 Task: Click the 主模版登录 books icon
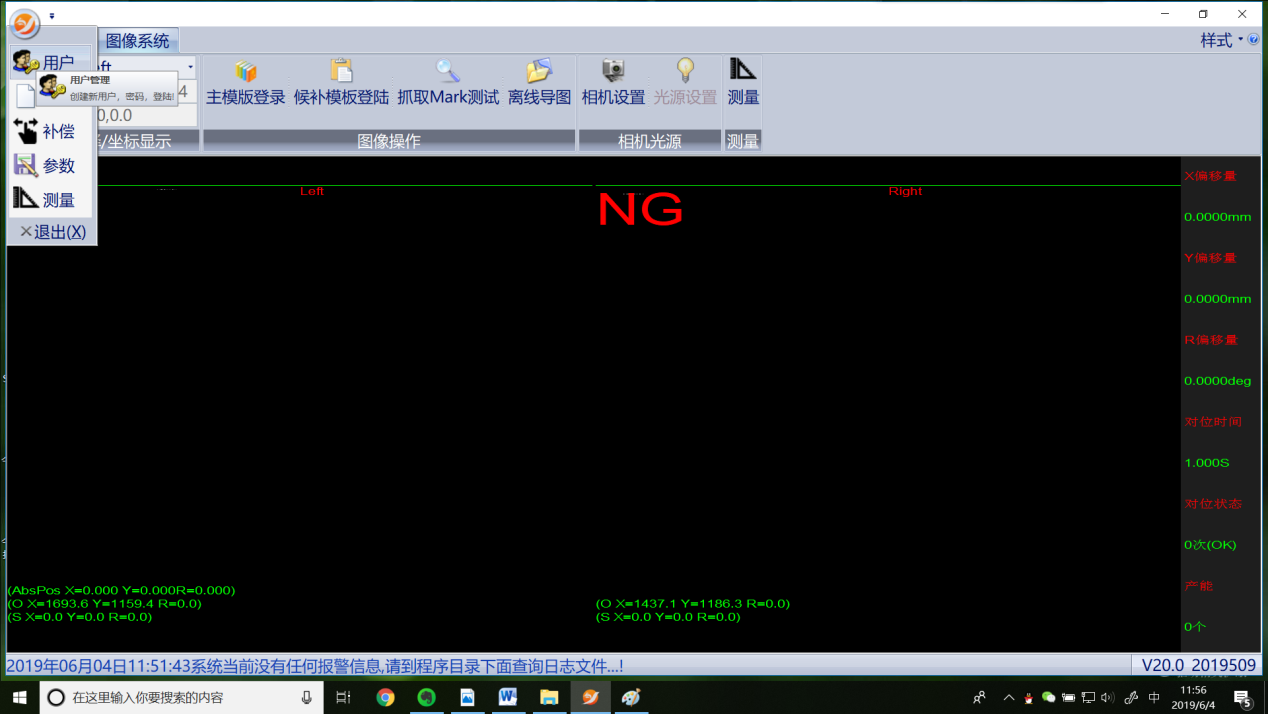245,72
